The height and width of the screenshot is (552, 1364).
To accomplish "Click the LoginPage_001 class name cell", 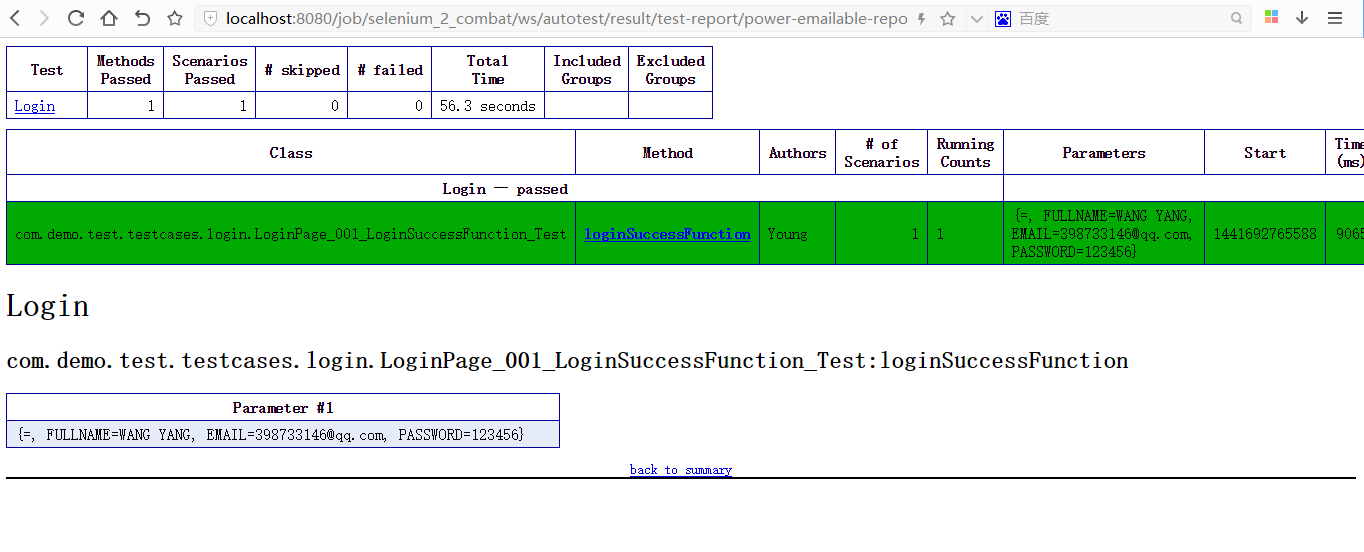I will coord(291,234).
